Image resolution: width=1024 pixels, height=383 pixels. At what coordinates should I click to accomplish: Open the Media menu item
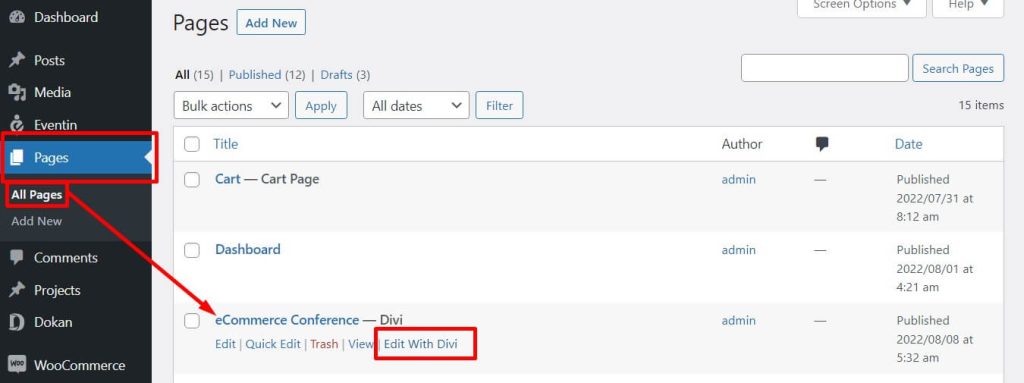(52, 93)
